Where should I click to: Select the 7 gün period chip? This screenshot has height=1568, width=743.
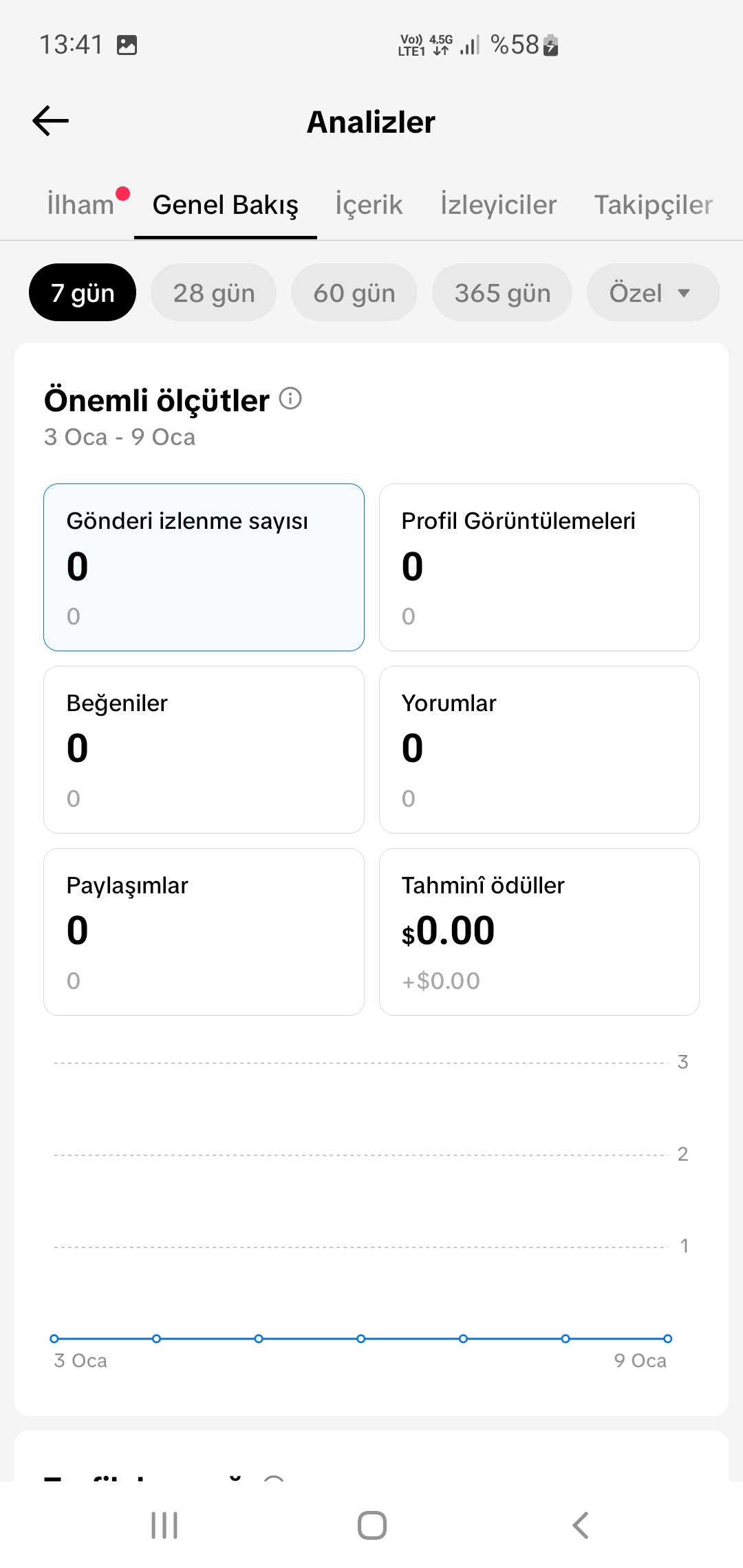tap(83, 292)
